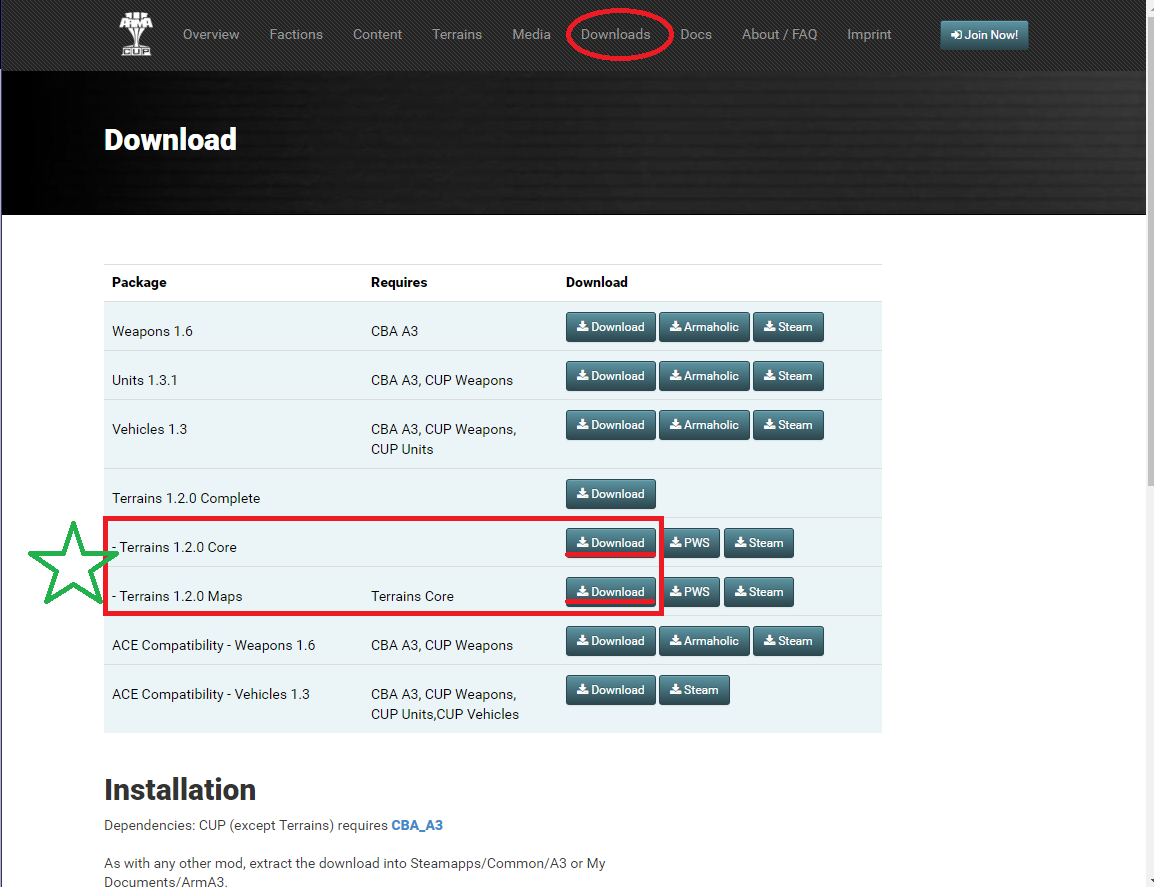Select the Requires column header

pyautogui.click(x=399, y=282)
